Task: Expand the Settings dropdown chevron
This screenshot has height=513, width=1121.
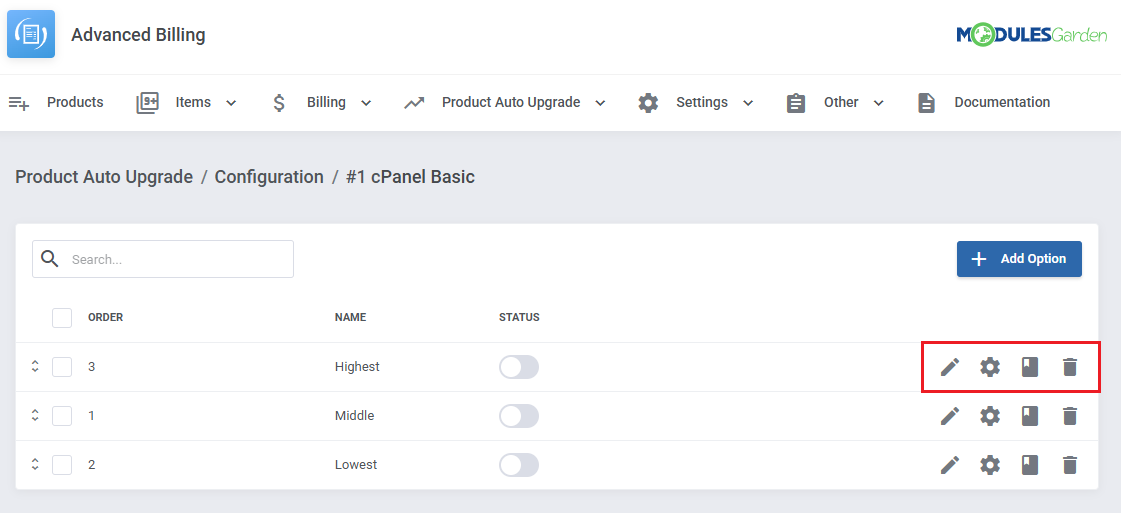Action: coord(748,103)
